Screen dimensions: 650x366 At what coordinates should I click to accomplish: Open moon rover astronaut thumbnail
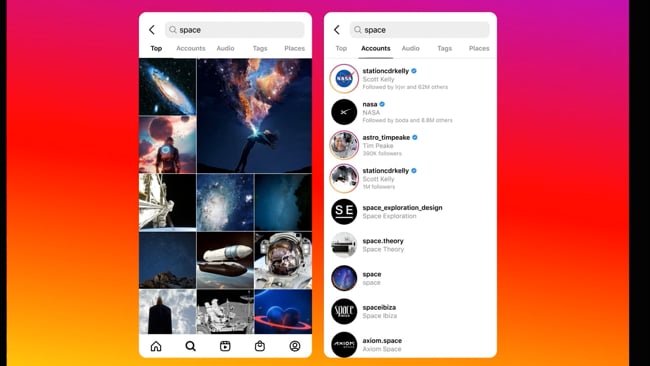225,312
